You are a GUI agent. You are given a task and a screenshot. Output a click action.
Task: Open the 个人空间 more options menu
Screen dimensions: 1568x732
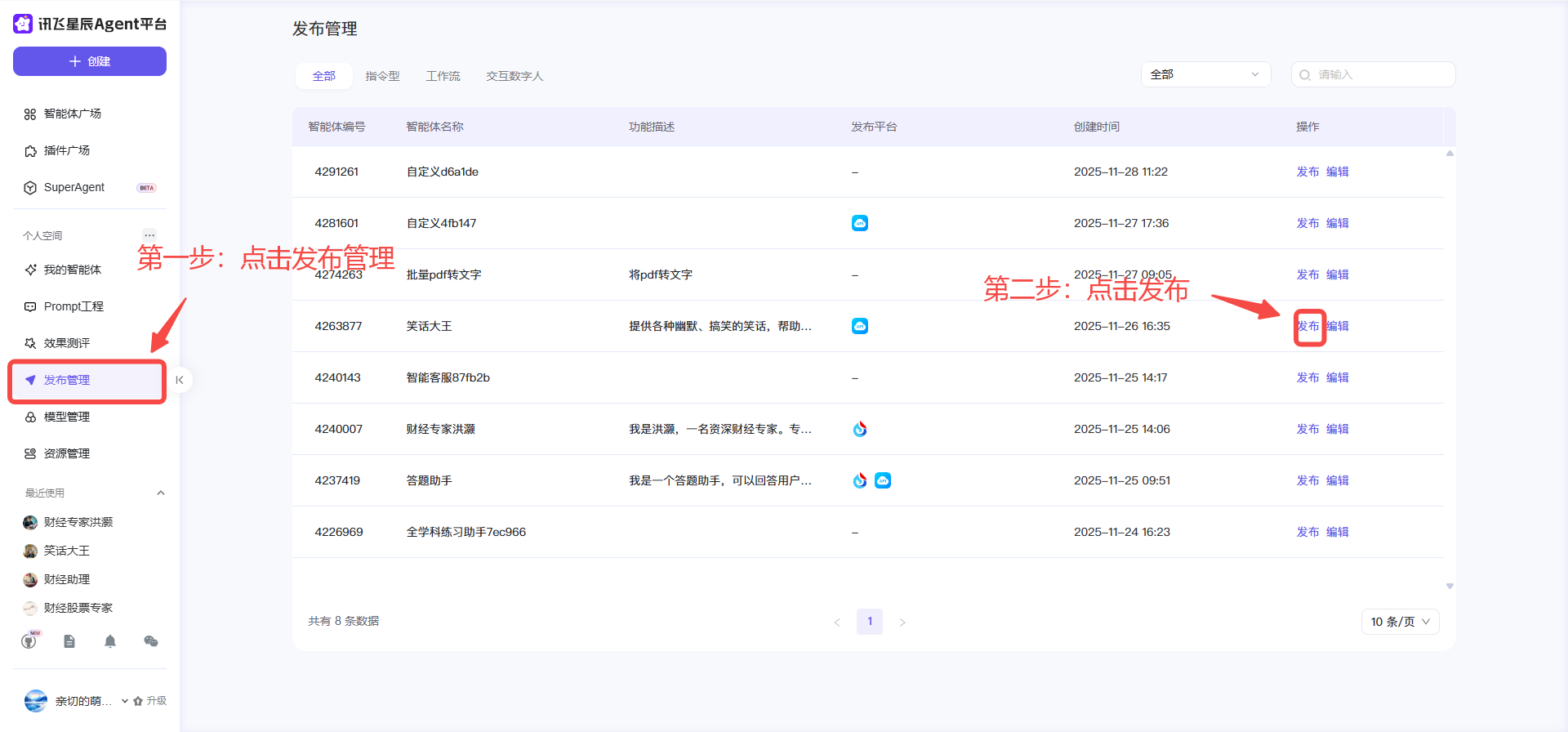149,235
